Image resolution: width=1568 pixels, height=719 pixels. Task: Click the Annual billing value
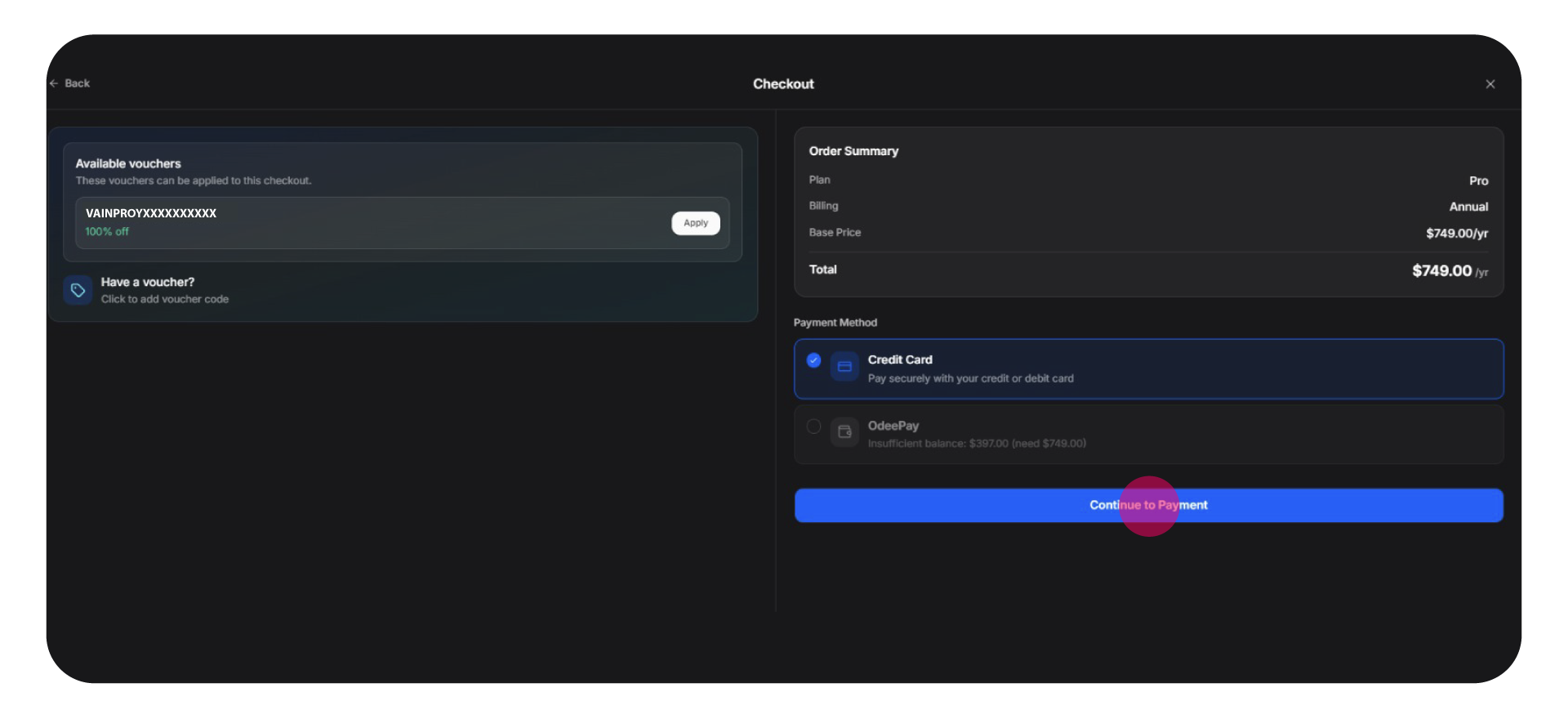1468,207
